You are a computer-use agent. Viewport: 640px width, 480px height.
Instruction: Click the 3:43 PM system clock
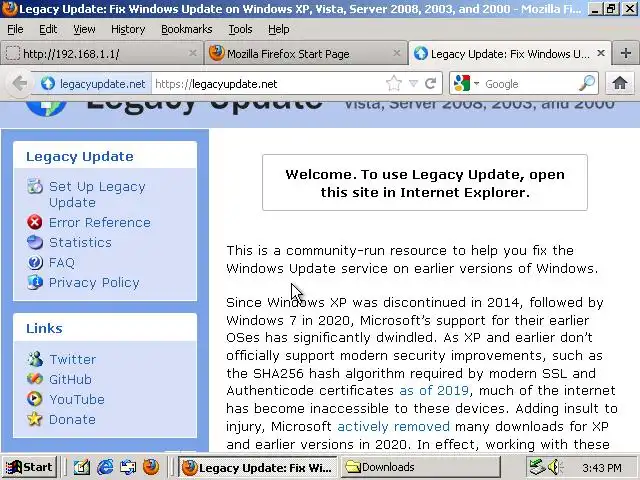[602, 467]
